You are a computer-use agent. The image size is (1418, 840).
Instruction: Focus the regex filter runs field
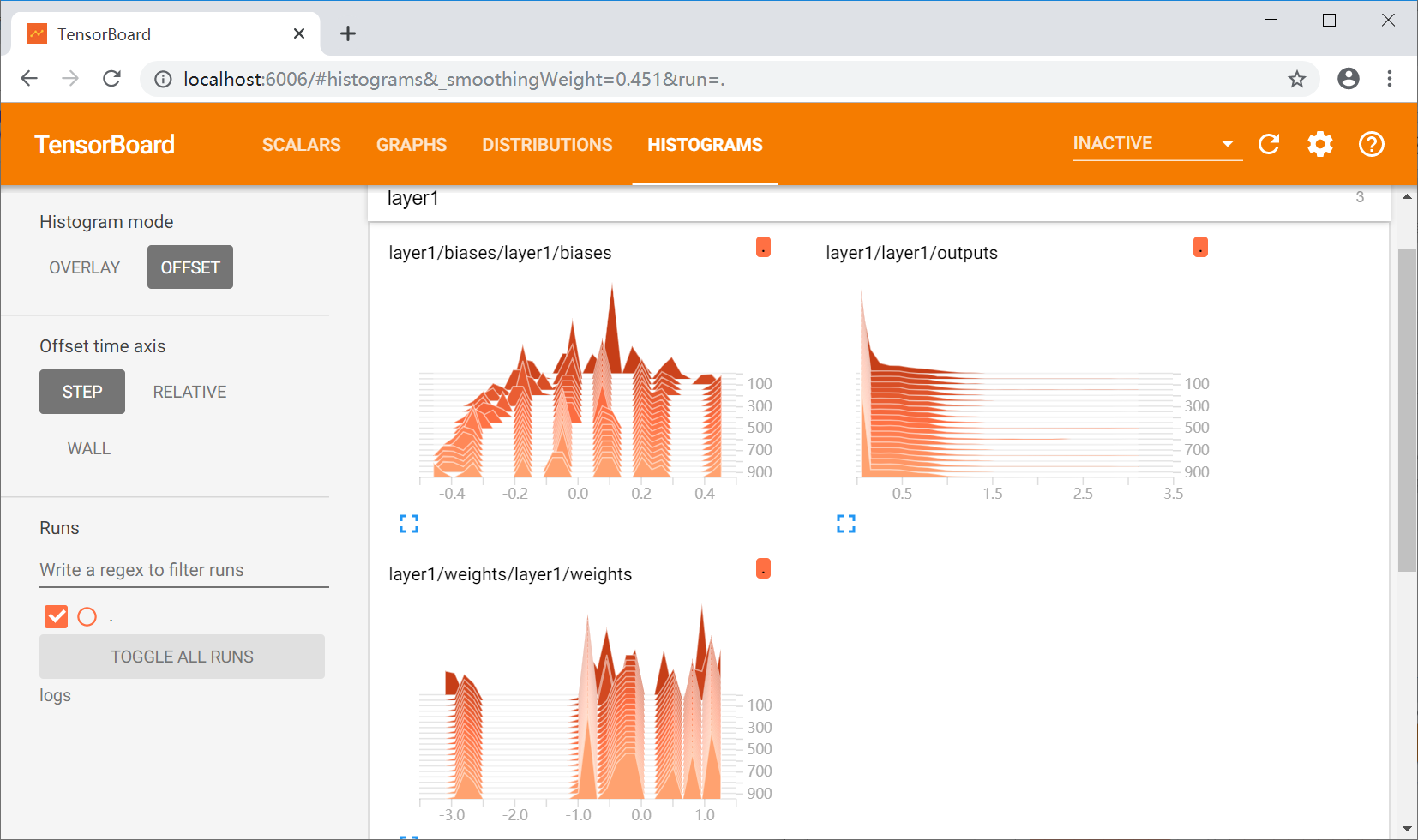(184, 570)
